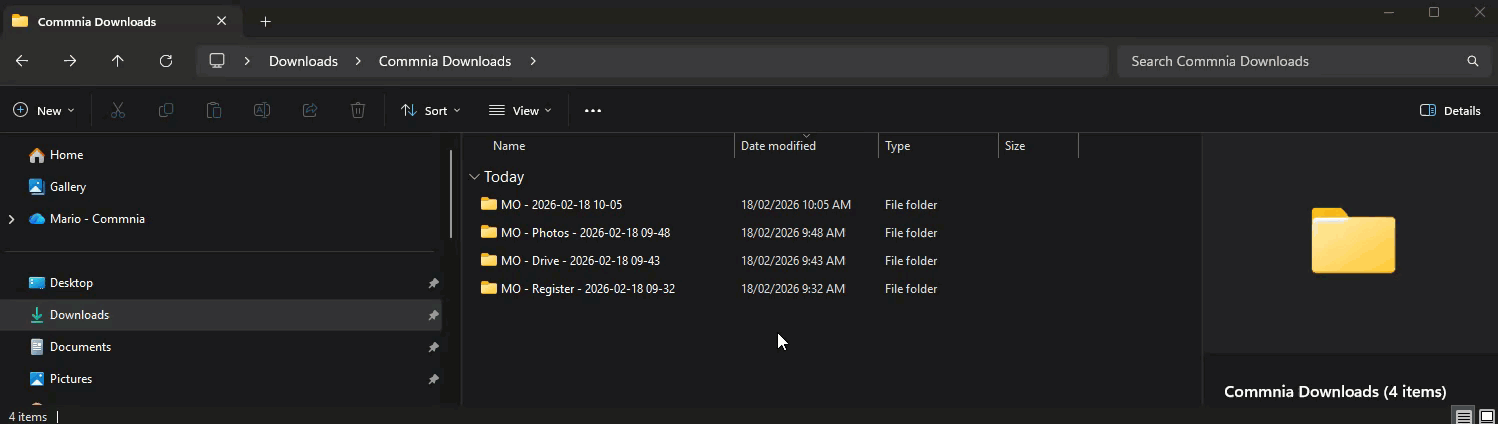Expand the Mario - Commnia tree node
1498x424 pixels.
[12, 219]
